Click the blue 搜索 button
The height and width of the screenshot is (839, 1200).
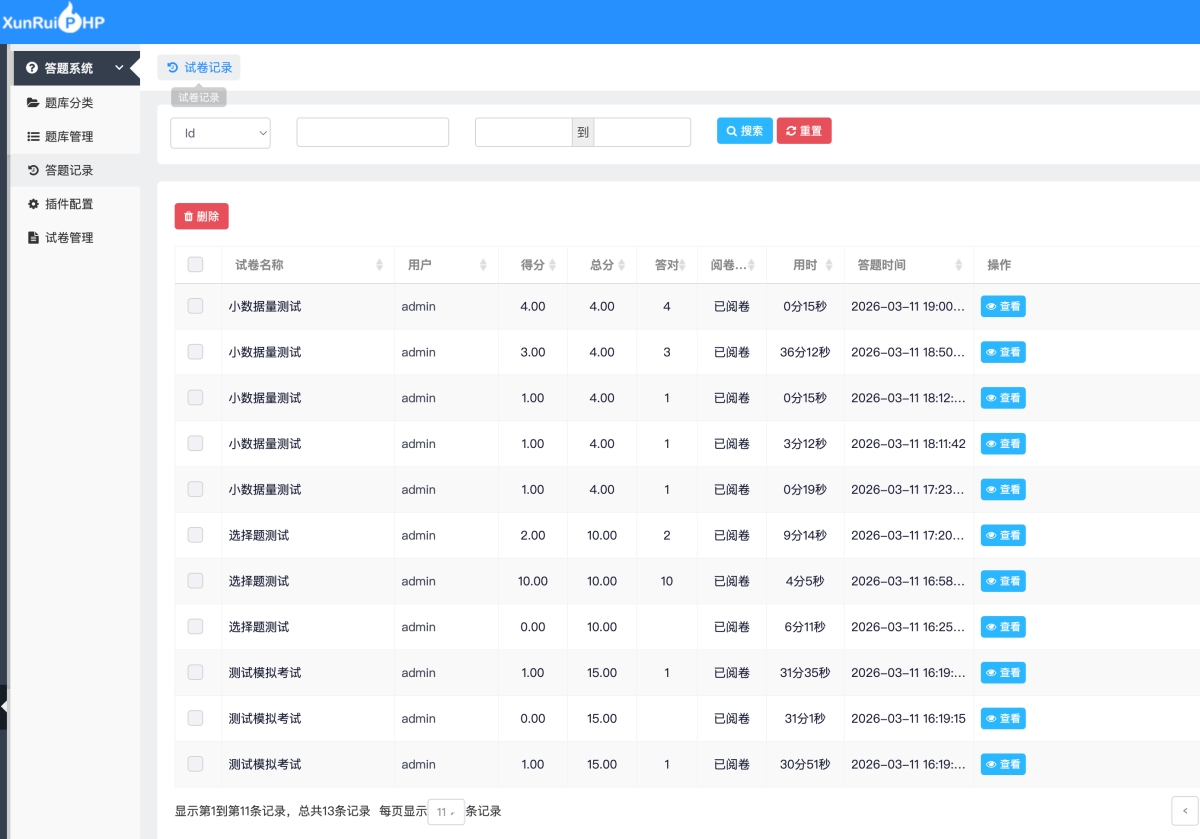point(744,131)
